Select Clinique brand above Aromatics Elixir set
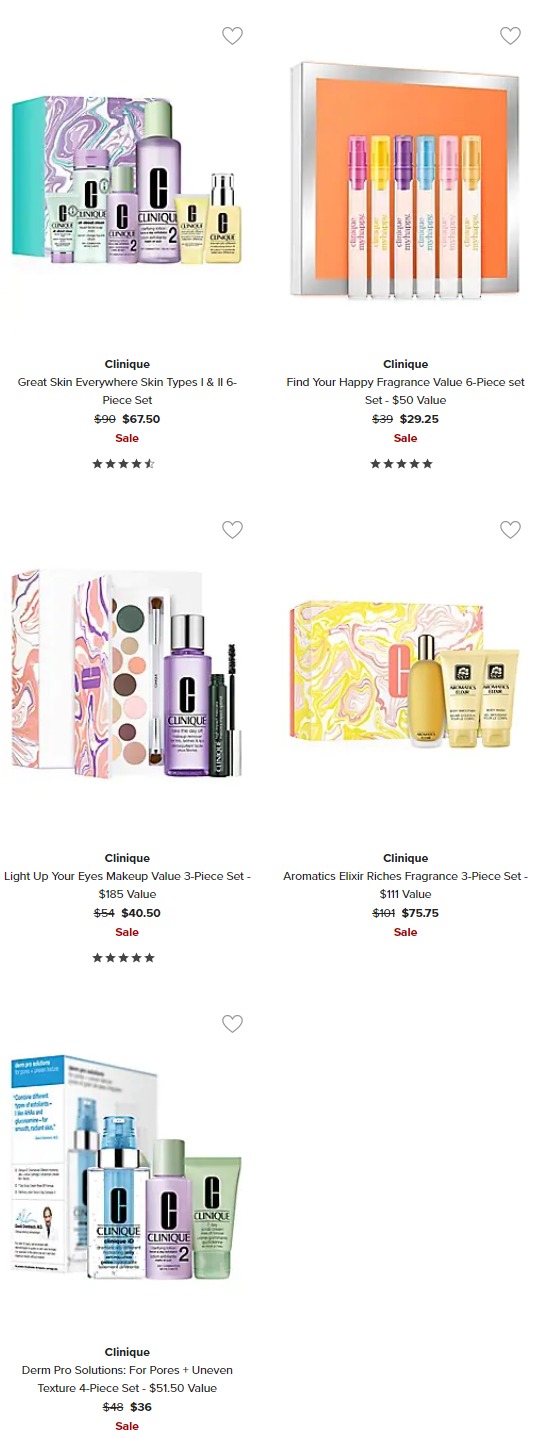The image size is (551, 1438). tap(405, 858)
